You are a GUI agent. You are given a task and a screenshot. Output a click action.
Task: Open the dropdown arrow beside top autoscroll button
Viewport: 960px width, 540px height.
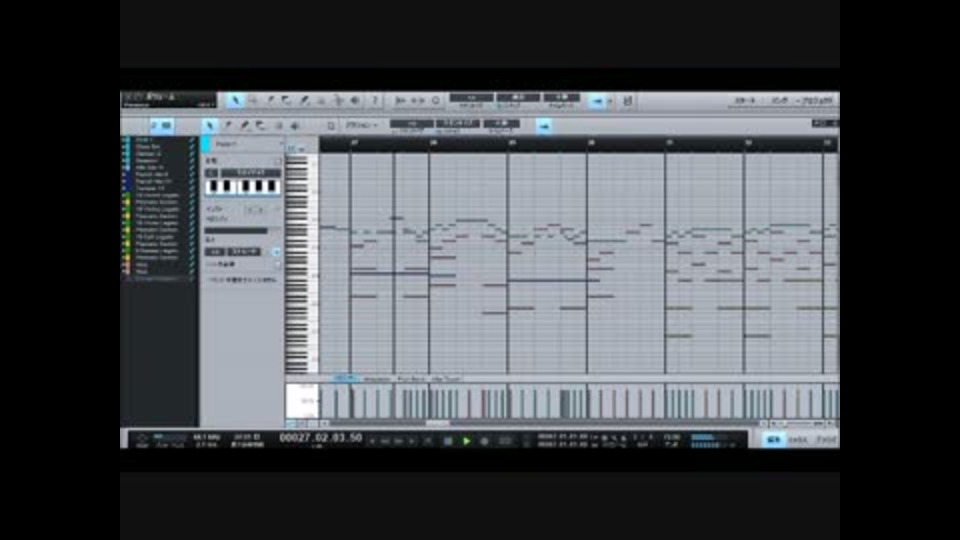(610, 101)
